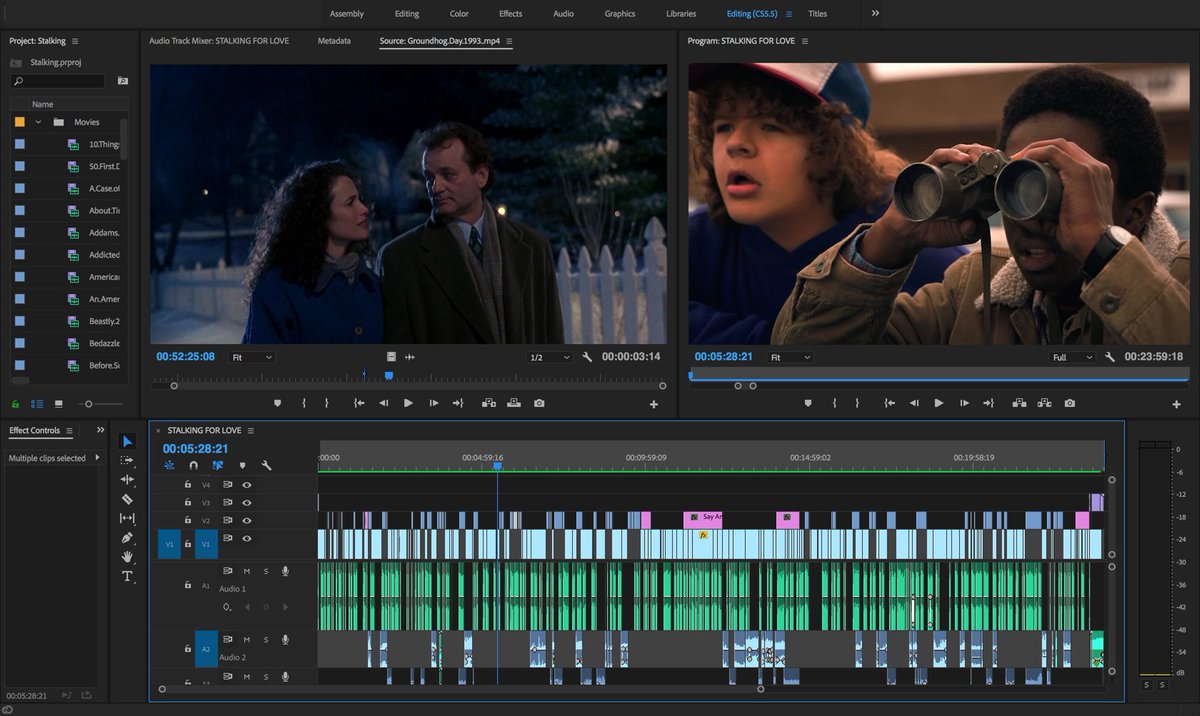The height and width of the screenshot is (716, 1200).
Task: Click the project search field
Action: pyautogui.click(x=58, y=80)
